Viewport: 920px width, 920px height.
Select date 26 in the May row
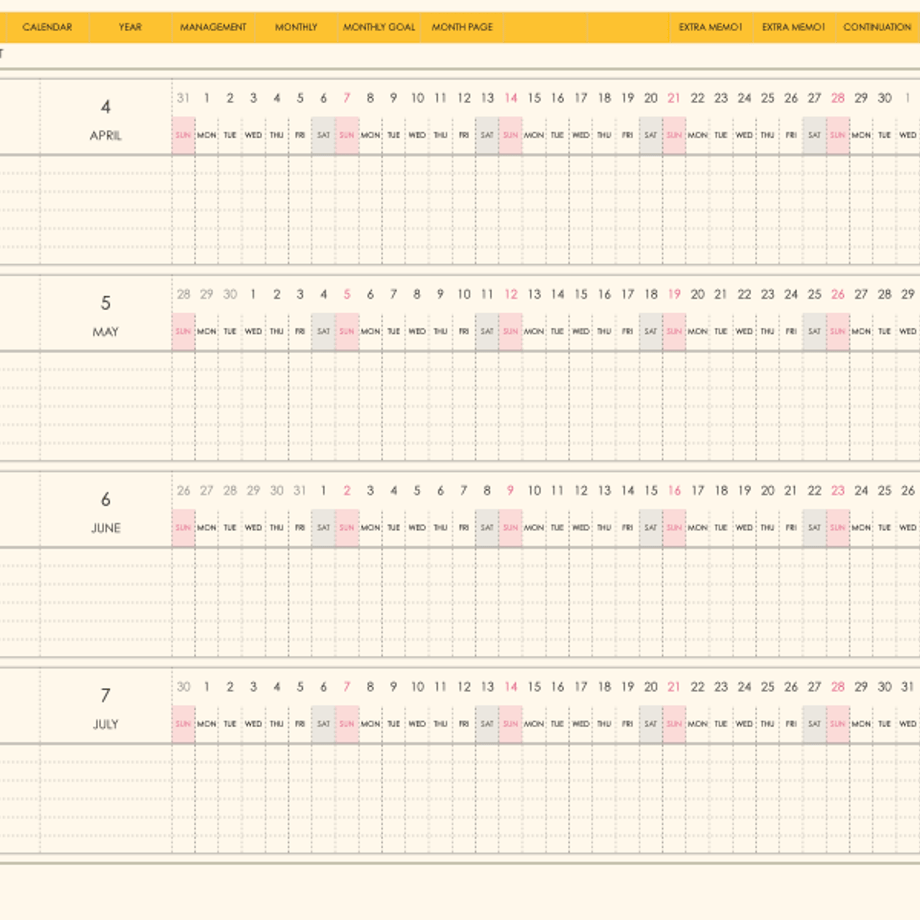(838, 294)
